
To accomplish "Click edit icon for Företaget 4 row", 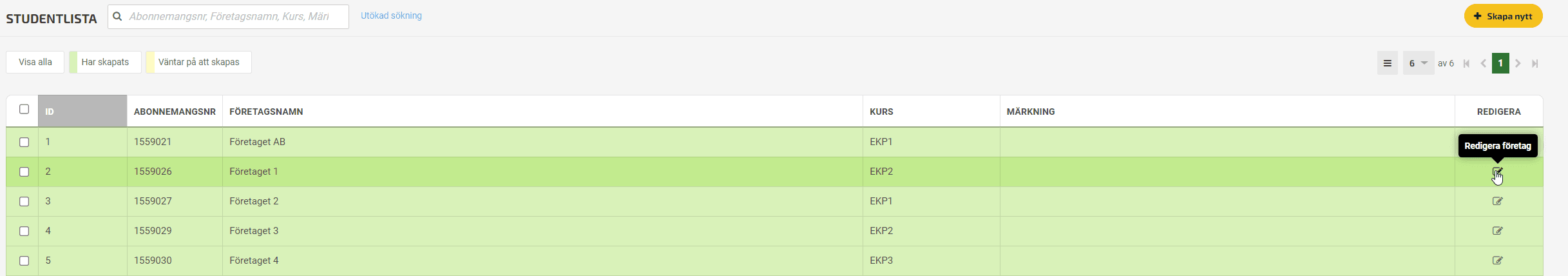I will point(1497,261).
